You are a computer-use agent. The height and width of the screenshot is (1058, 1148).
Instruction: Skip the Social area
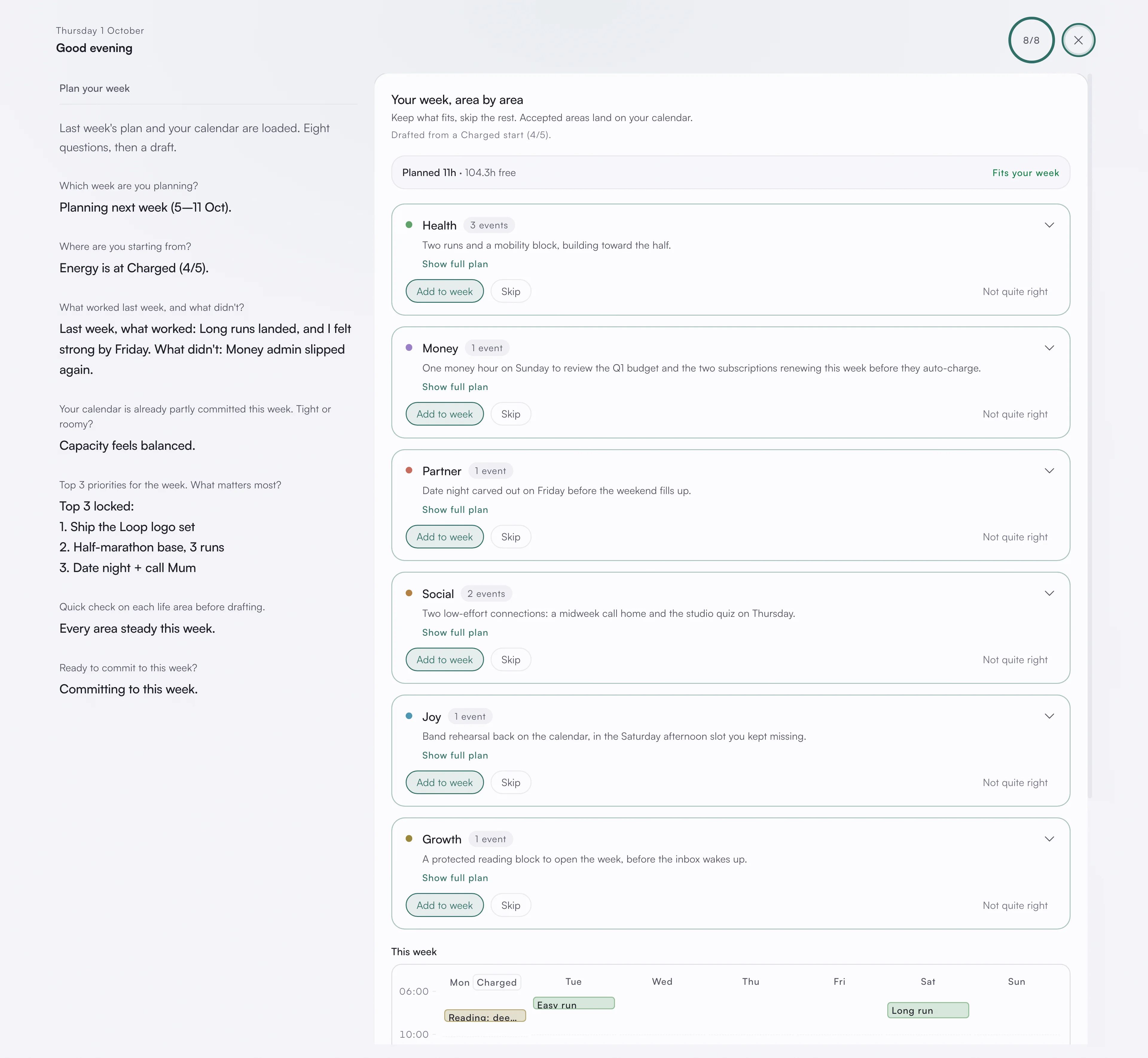(x=511, y=660)
